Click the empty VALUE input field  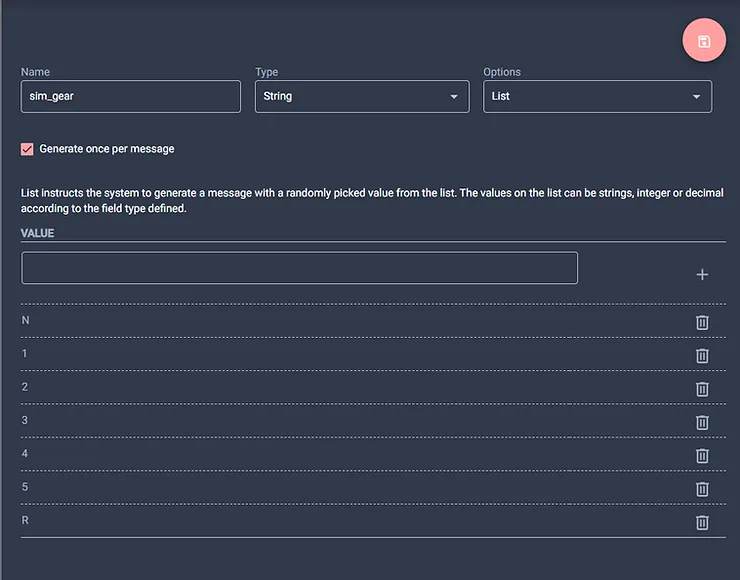[299, 268]
